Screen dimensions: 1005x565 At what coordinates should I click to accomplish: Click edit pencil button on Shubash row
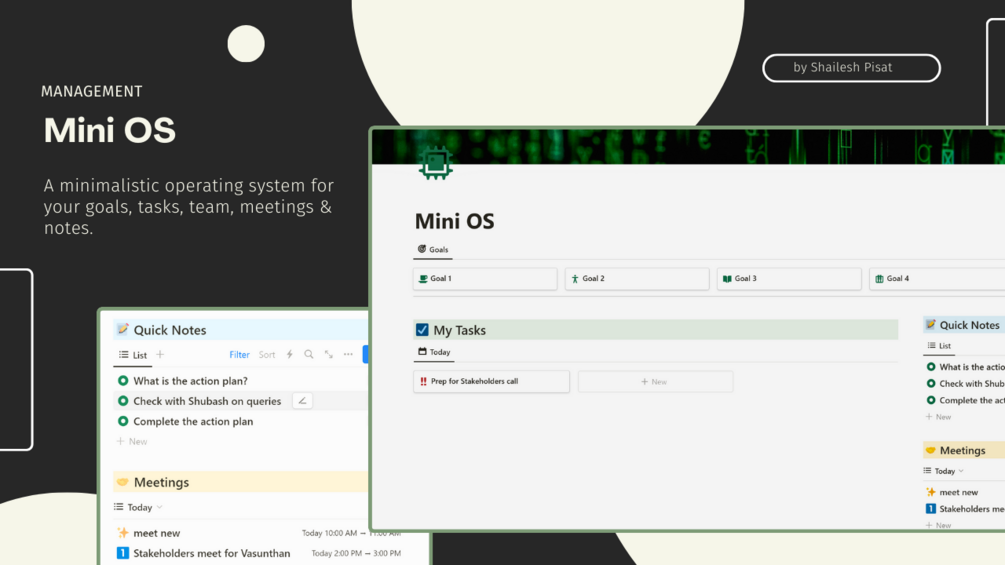pos(302,401)
